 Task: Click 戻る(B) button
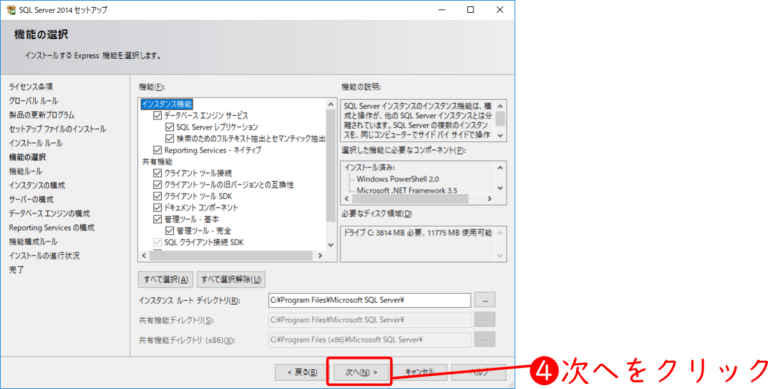[x=302, y=372]
